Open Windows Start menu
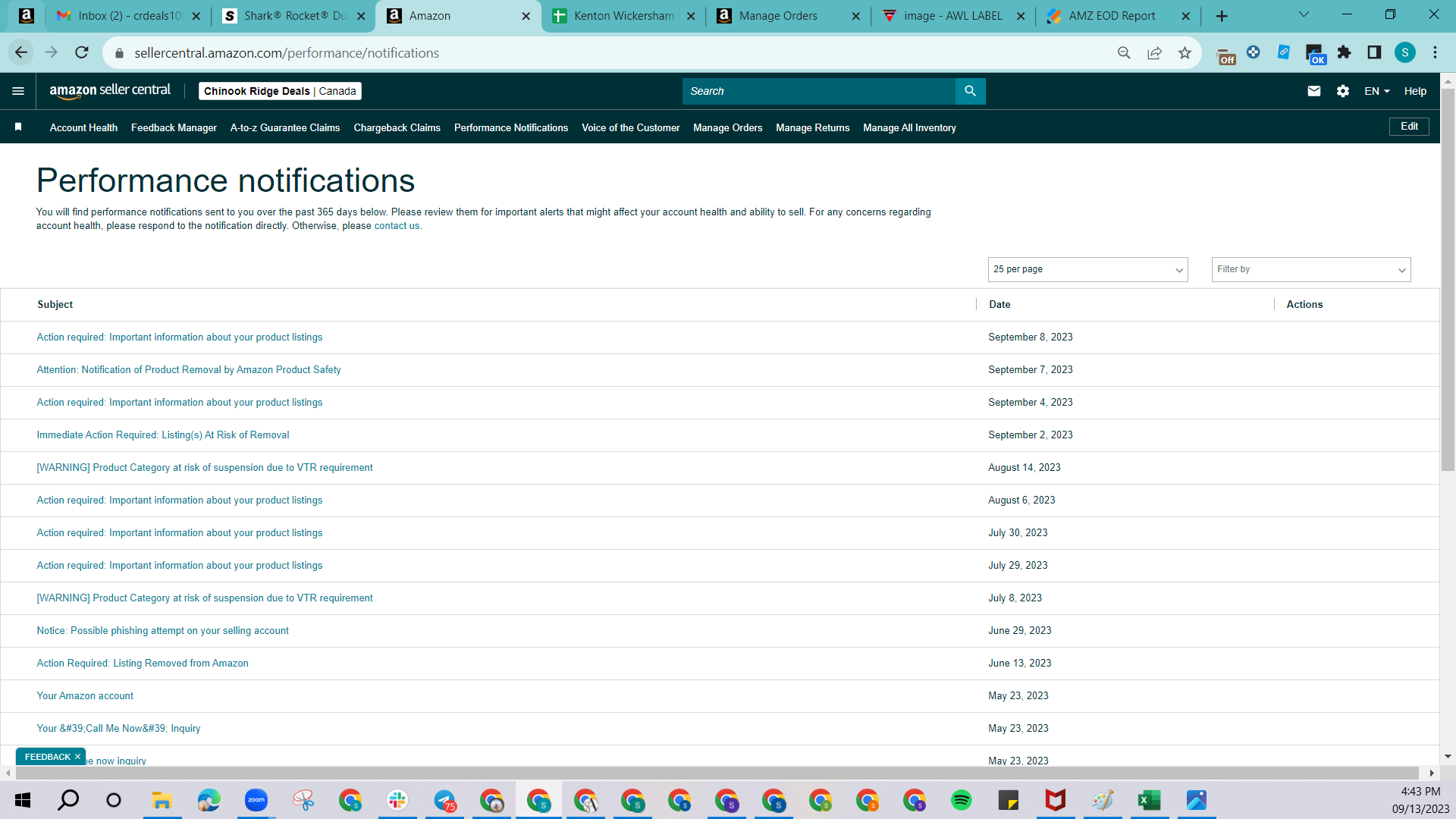The height and width of the screenshot is (819, 1456). click(23, 800)
